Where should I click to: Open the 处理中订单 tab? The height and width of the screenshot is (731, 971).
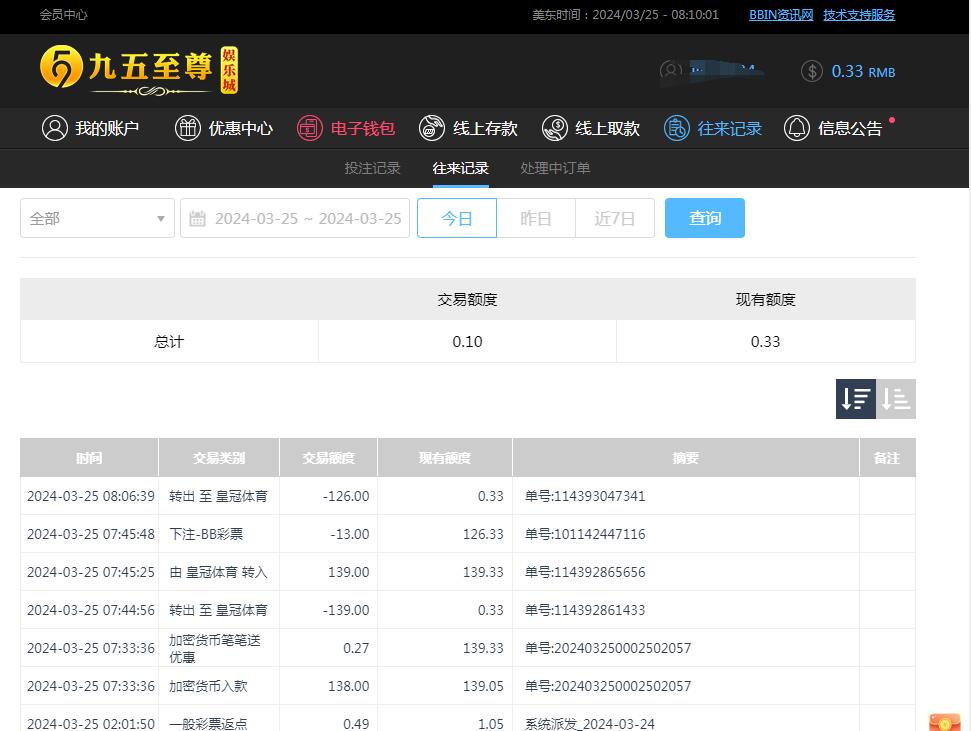click(555, 168)
